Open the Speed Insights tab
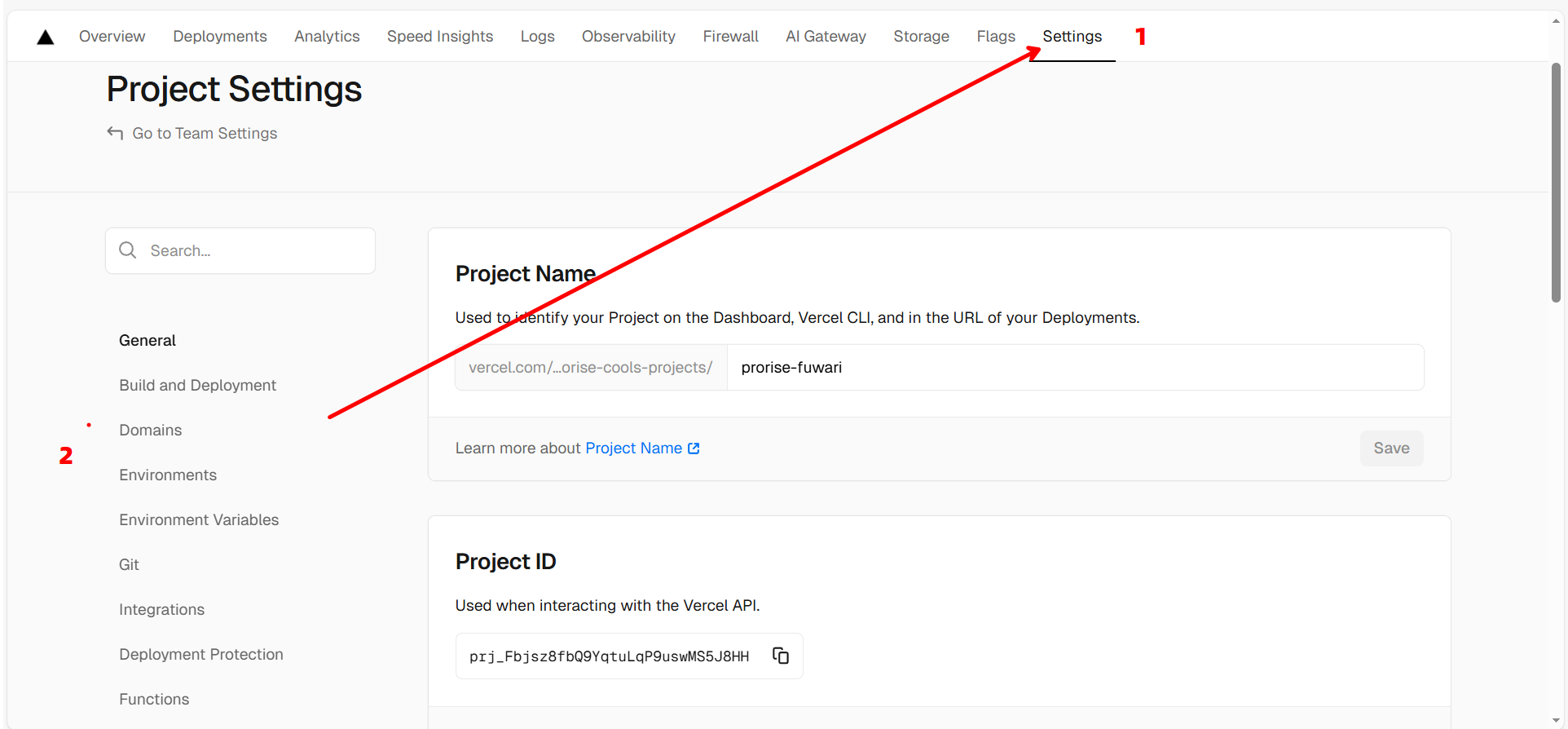This screenshot has height=729, width=1568. (439, 37)
